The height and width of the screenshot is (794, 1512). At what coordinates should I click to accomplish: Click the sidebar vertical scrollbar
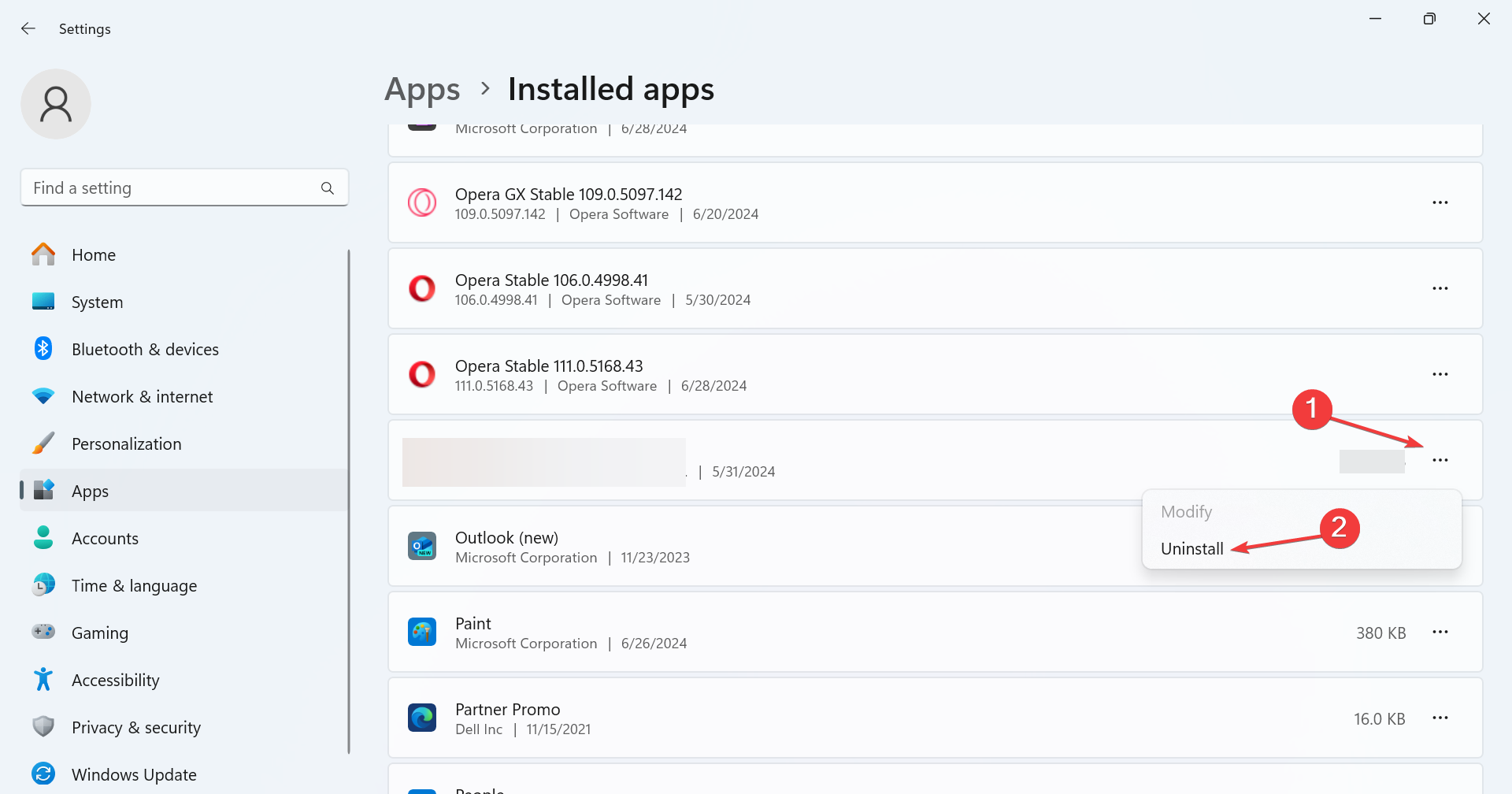point(348,502)
